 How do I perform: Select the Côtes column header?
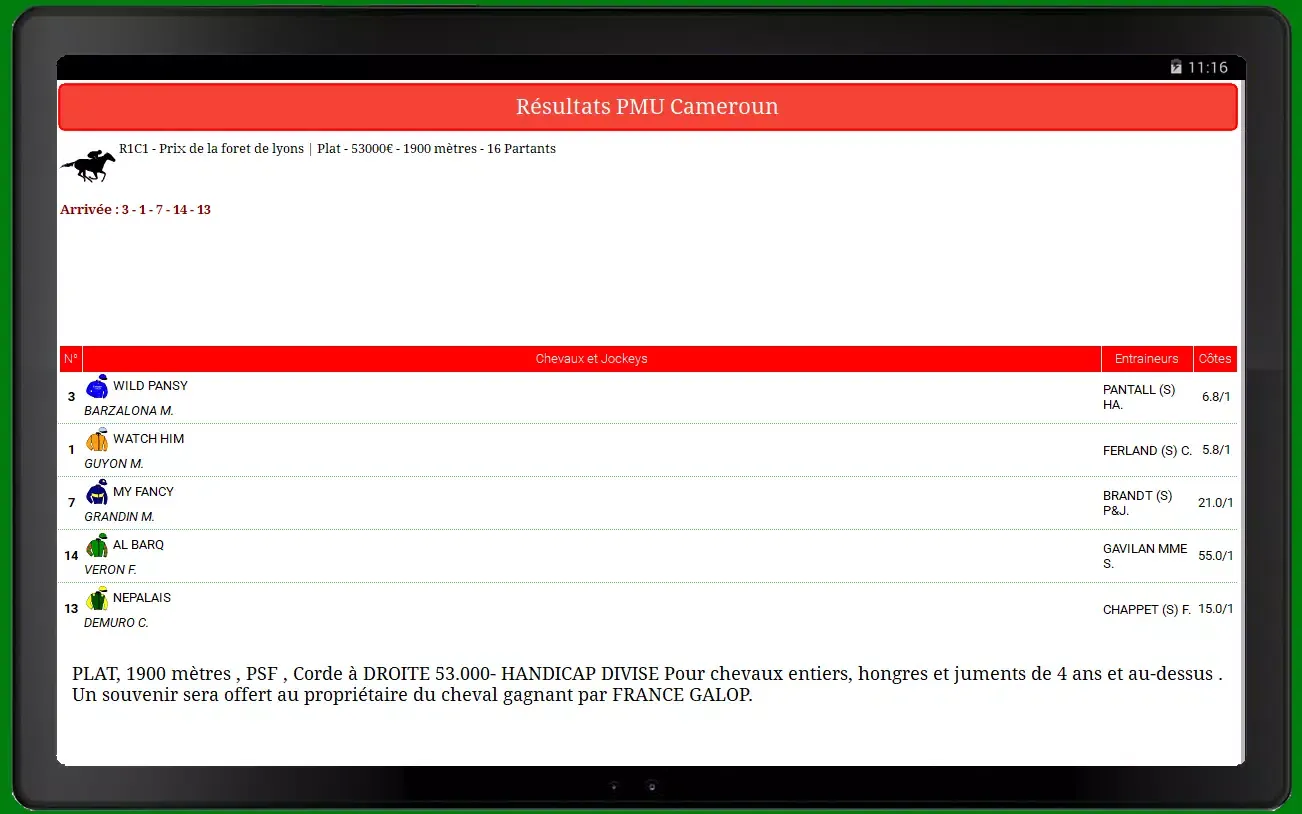(1215, 359)
